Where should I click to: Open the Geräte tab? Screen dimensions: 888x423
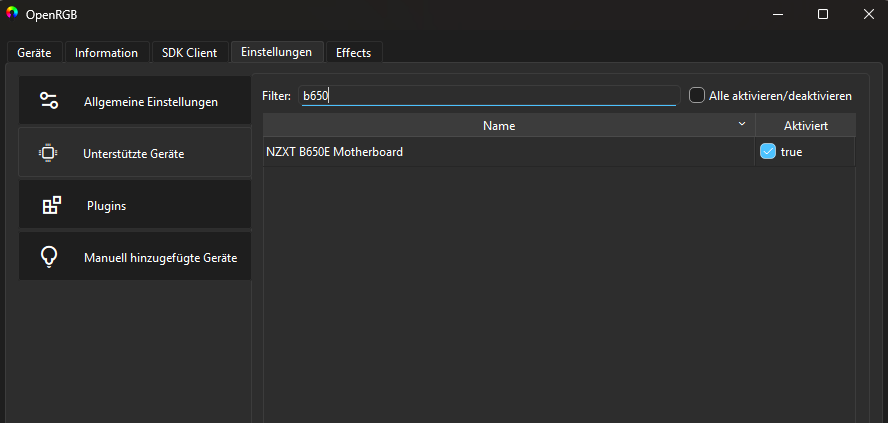[x=35, y=53]
